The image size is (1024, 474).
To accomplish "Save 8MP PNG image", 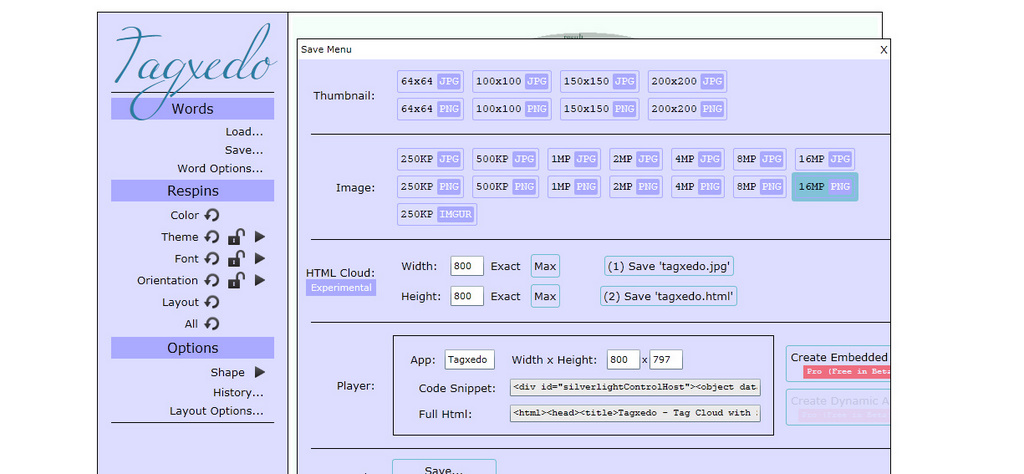I will coord(760,187).
